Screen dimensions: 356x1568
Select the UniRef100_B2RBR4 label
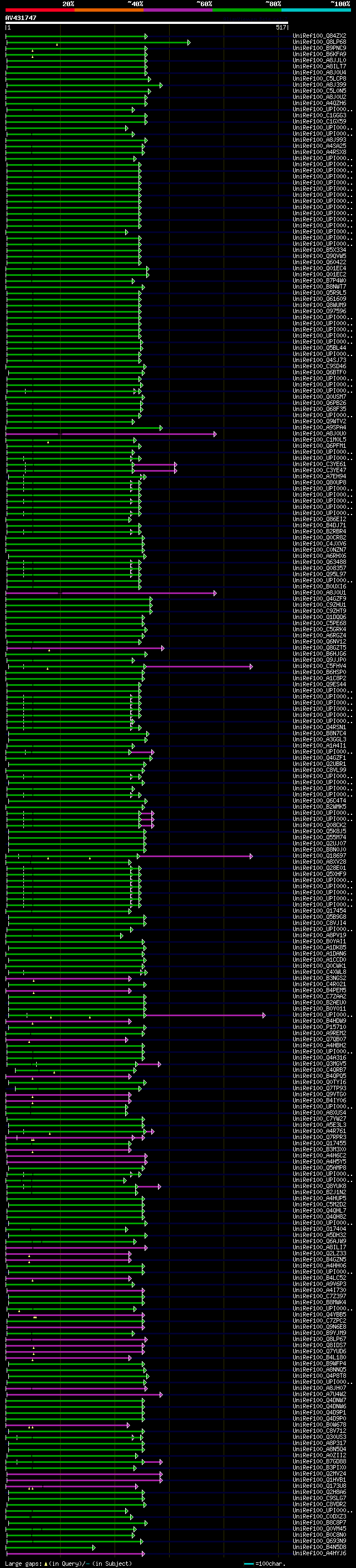[319, 531]
